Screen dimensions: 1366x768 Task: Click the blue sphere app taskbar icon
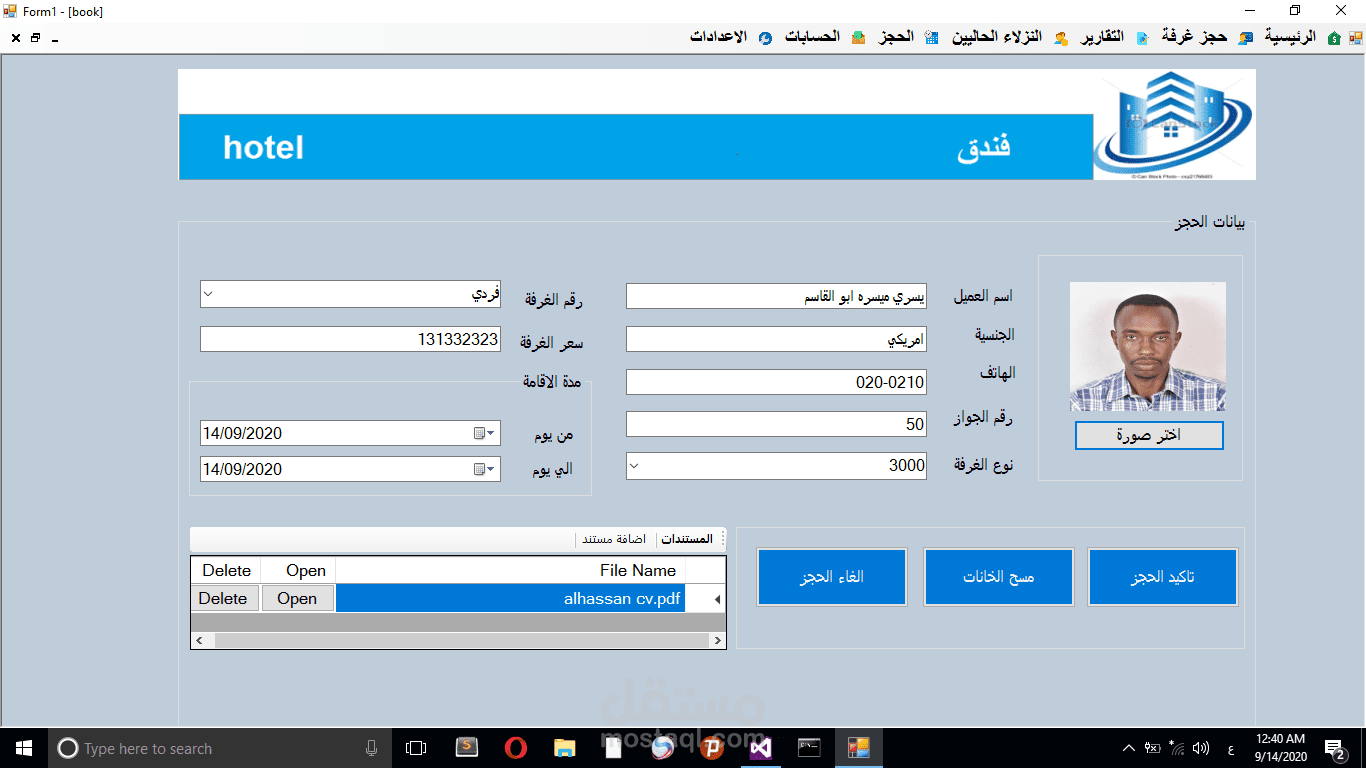(662, 748)
